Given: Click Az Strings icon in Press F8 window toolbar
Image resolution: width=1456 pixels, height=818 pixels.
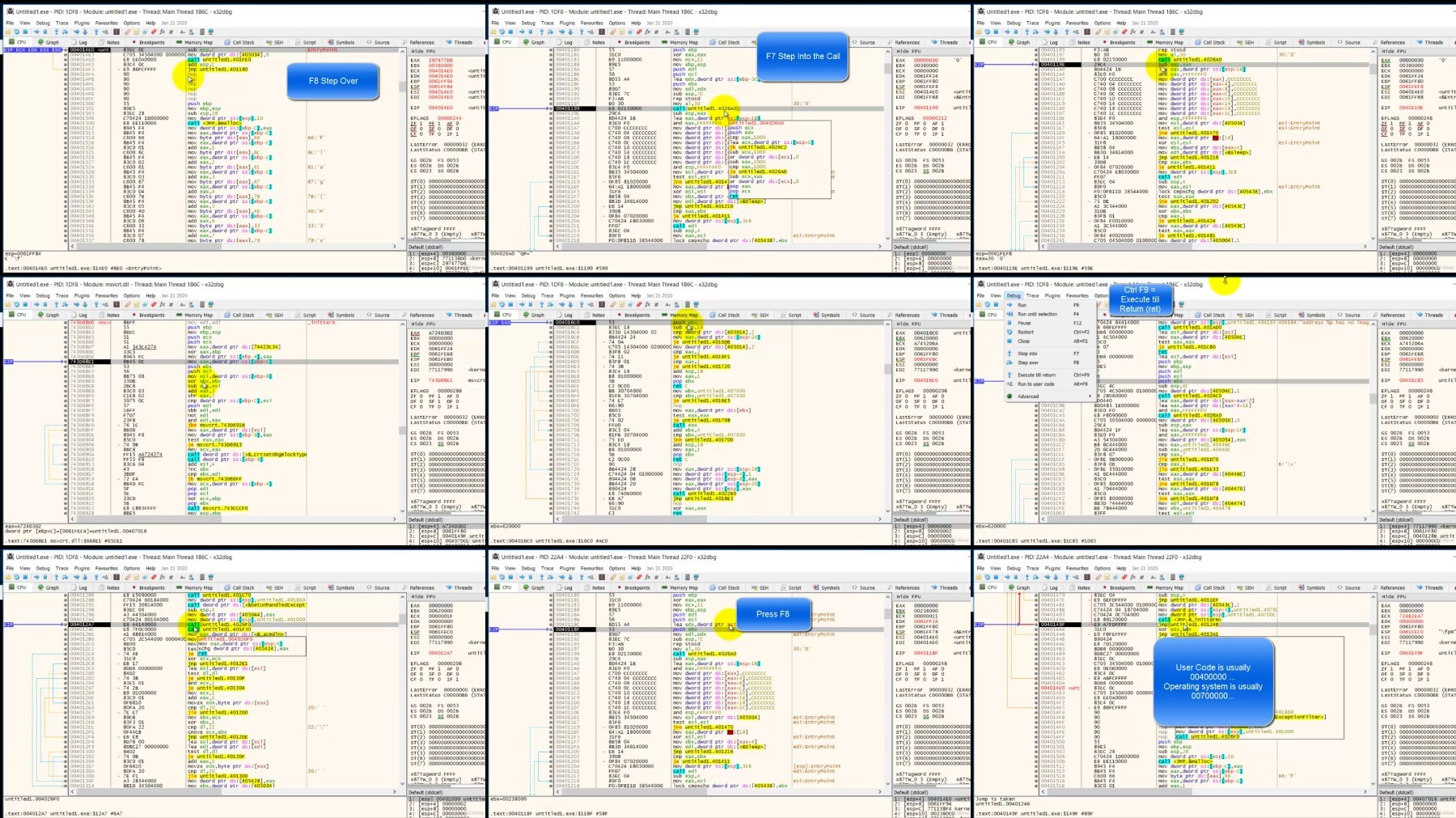Looking at the screenshot, I should tap(668, 577).
